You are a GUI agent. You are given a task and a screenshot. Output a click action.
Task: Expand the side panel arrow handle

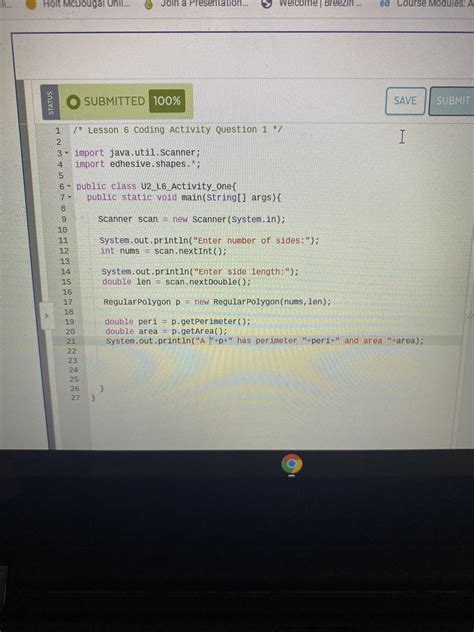(x=47, y=316)
